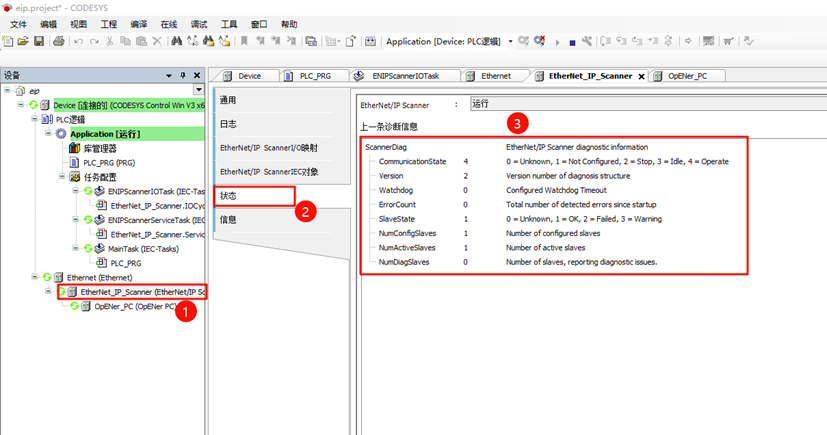Viewport: 827px width, 435px height.
Task: Stop the application with the blue square
Action: 572,43
